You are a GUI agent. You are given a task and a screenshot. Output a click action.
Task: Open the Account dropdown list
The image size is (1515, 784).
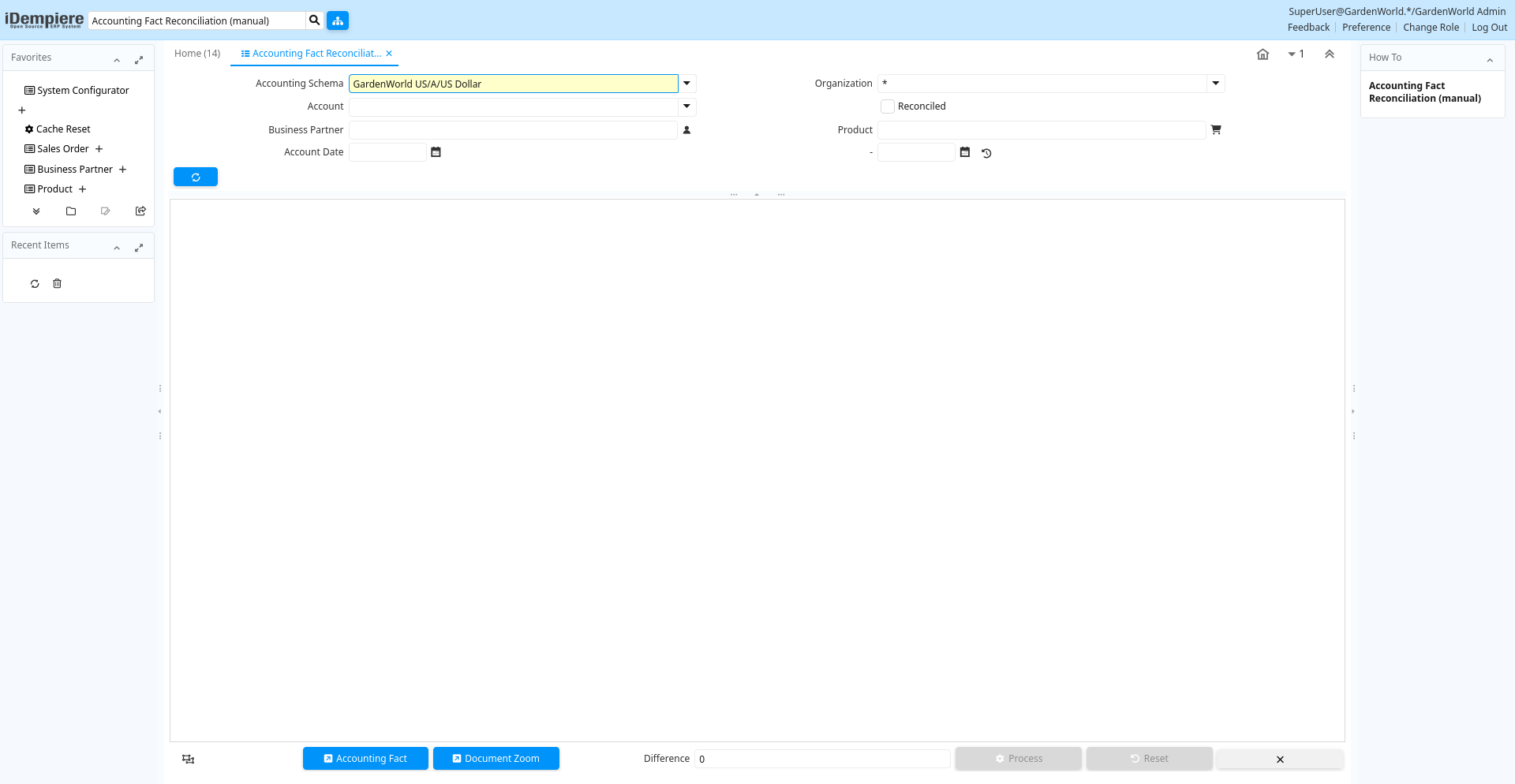coord(687,106)
